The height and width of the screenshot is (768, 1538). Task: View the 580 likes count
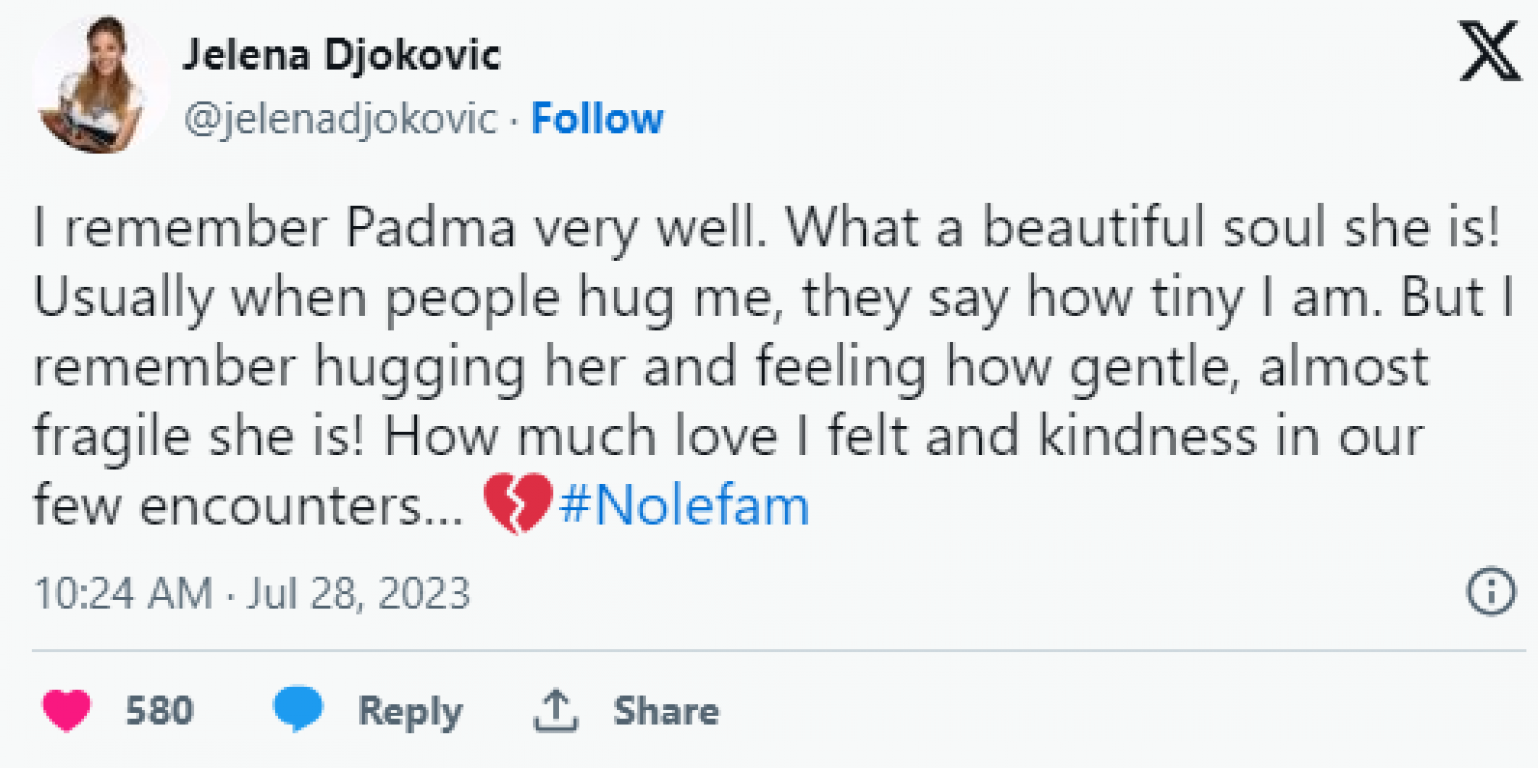159,711
